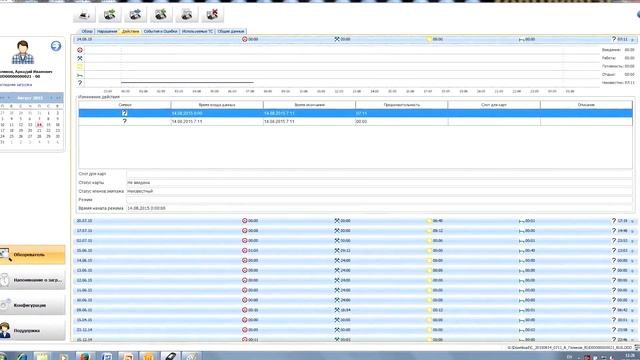
Task: Click the Описание column header
Action: [x=586, y=105]
